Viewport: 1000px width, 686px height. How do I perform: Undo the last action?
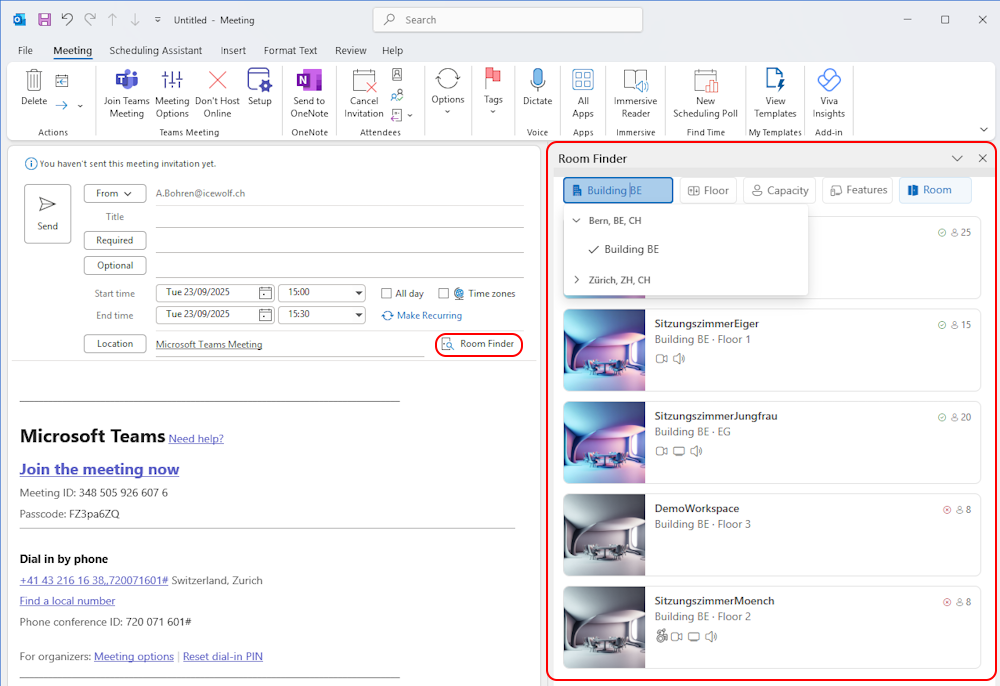click(67, 20)
